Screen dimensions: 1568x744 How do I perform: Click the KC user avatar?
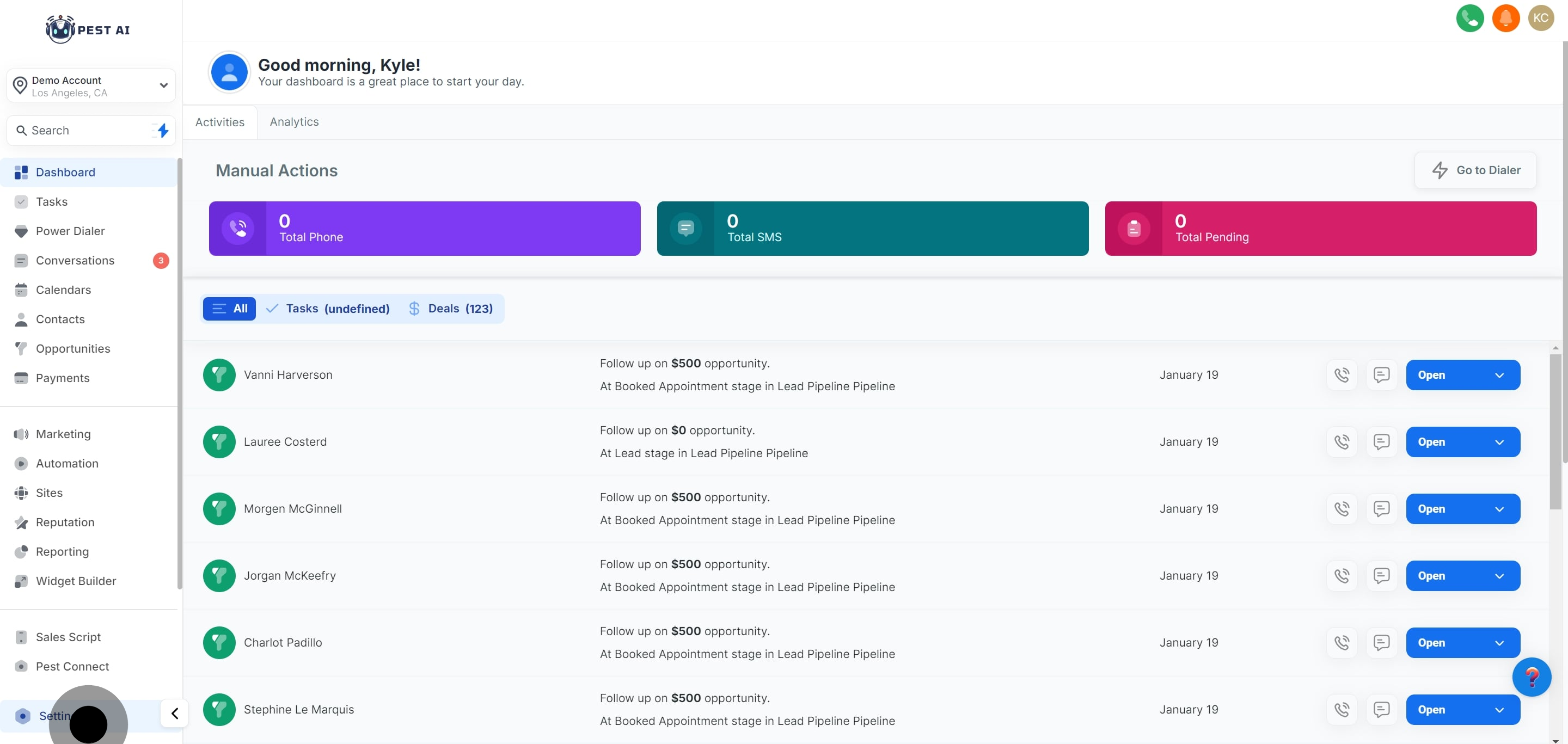point(1541,17)
